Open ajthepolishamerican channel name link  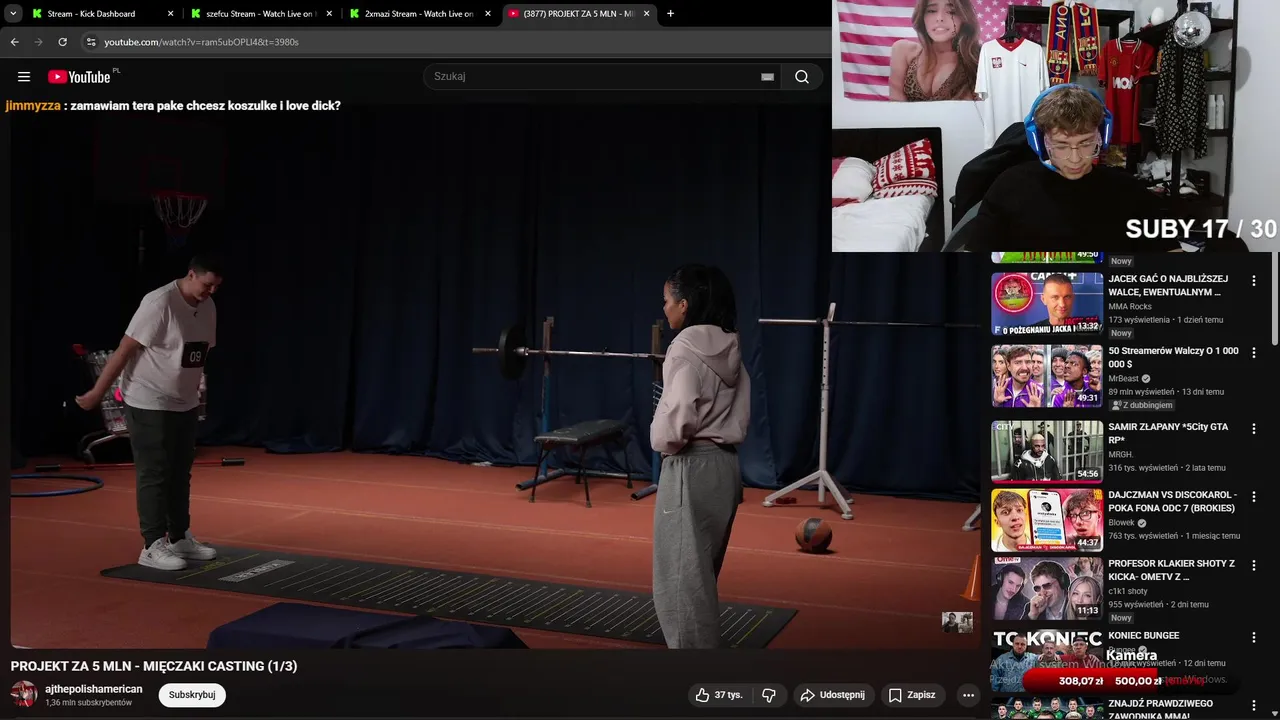pos(94,689)
